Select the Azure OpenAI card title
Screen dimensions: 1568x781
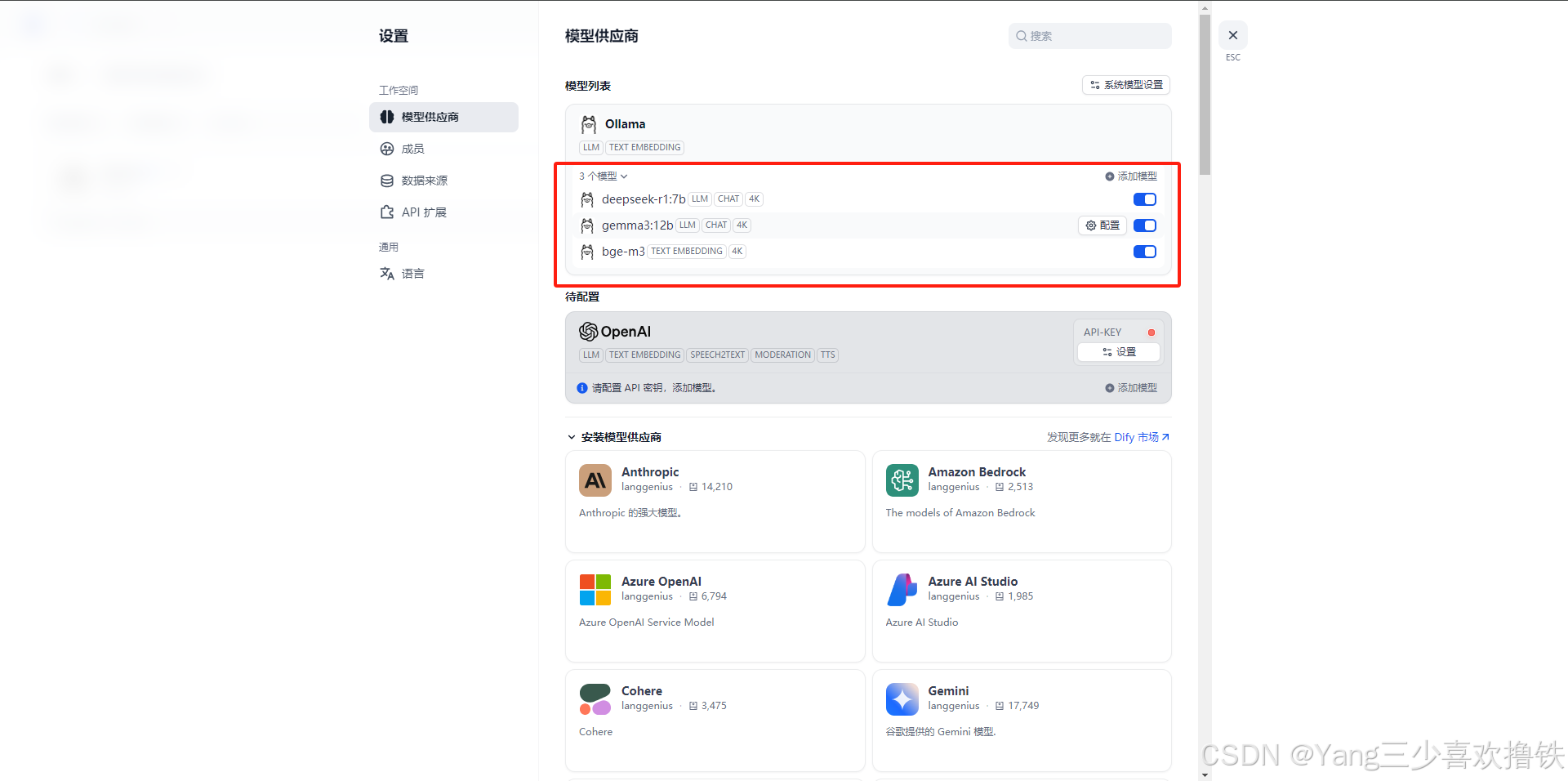pyautogui.click(x=661, y=582)
